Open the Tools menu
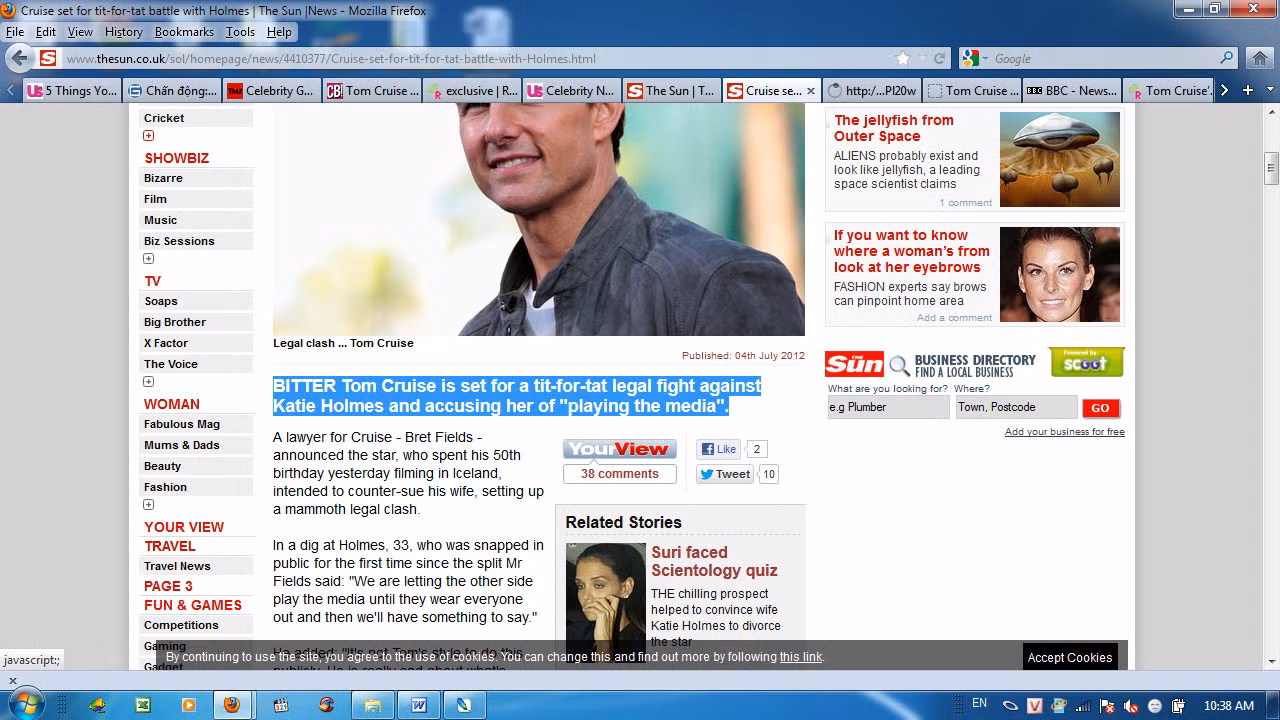The width and height of the screenshot is (1280, 720). 240,32
